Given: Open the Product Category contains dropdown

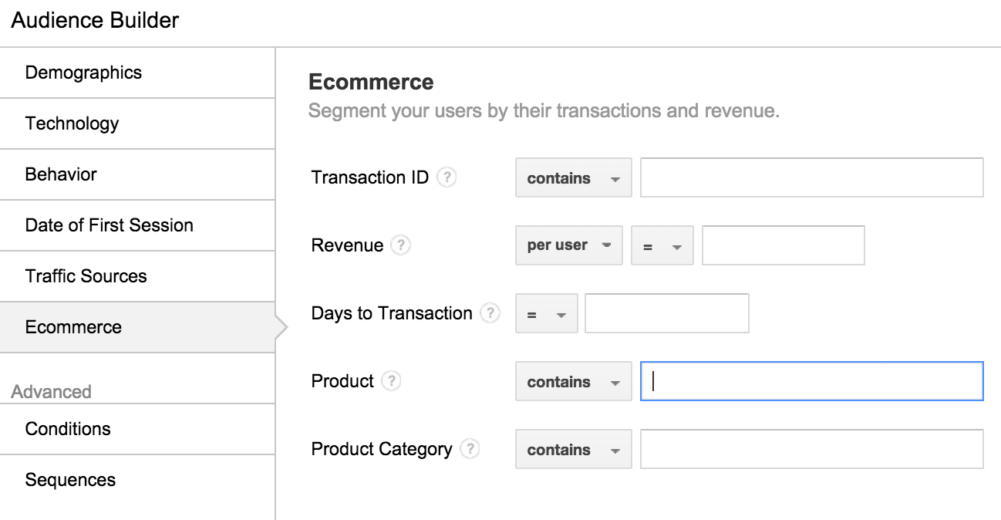Looking at the screenshot, I should point(573,449).
